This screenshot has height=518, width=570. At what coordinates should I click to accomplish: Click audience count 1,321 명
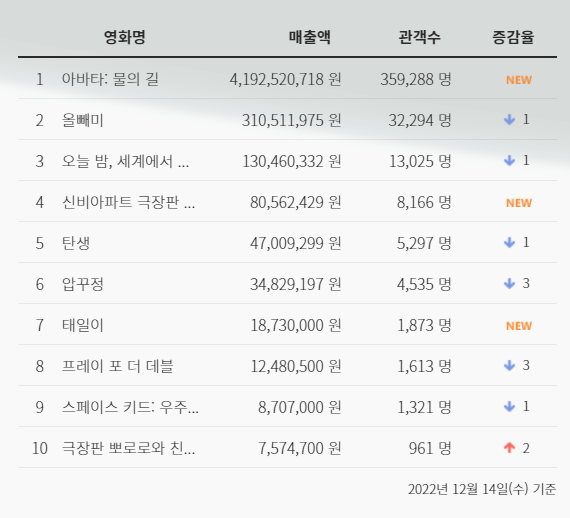[x=424, y=407]
